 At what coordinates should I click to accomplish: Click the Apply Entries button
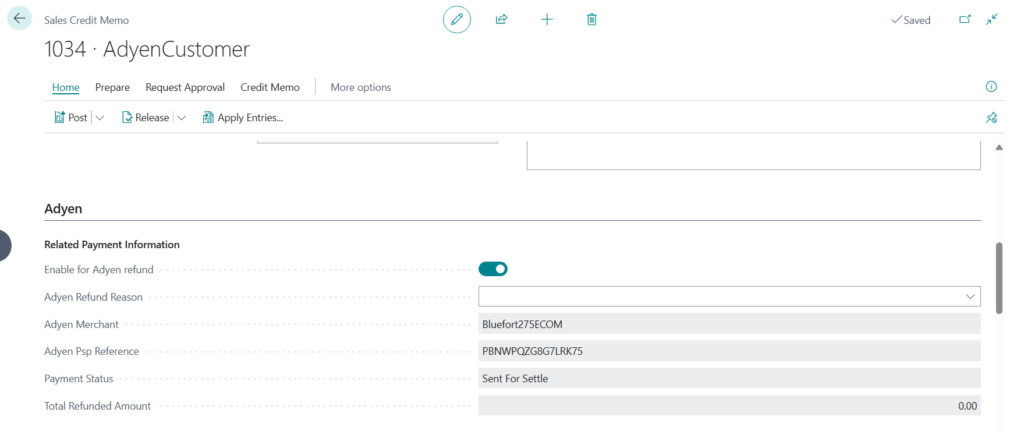(x=243, y=118)
